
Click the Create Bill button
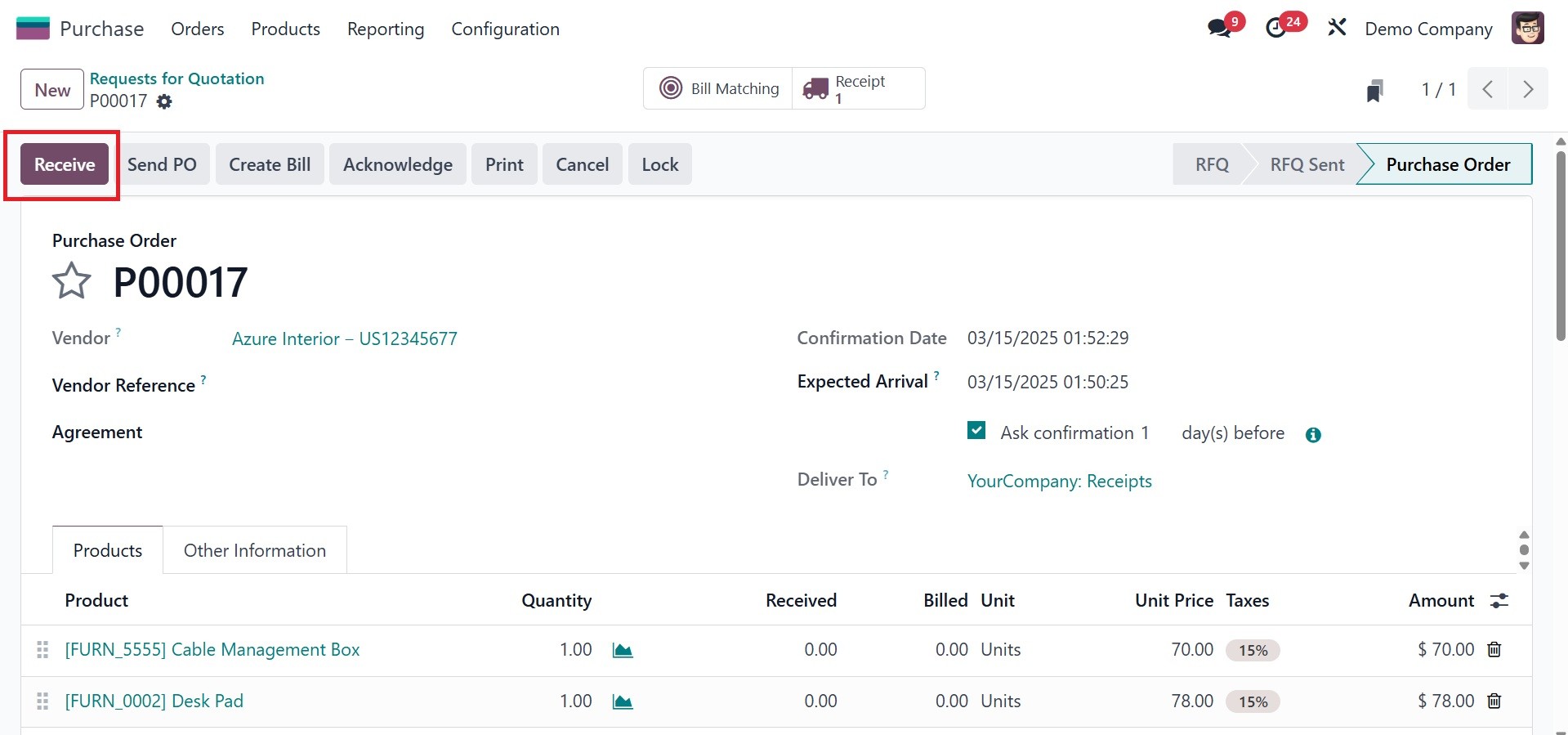pos(270,164)
